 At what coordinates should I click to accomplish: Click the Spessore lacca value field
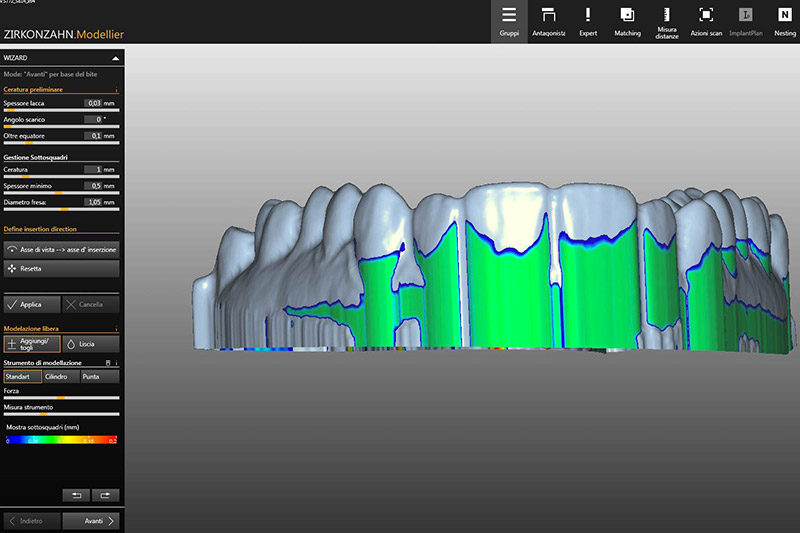(93, 103)
